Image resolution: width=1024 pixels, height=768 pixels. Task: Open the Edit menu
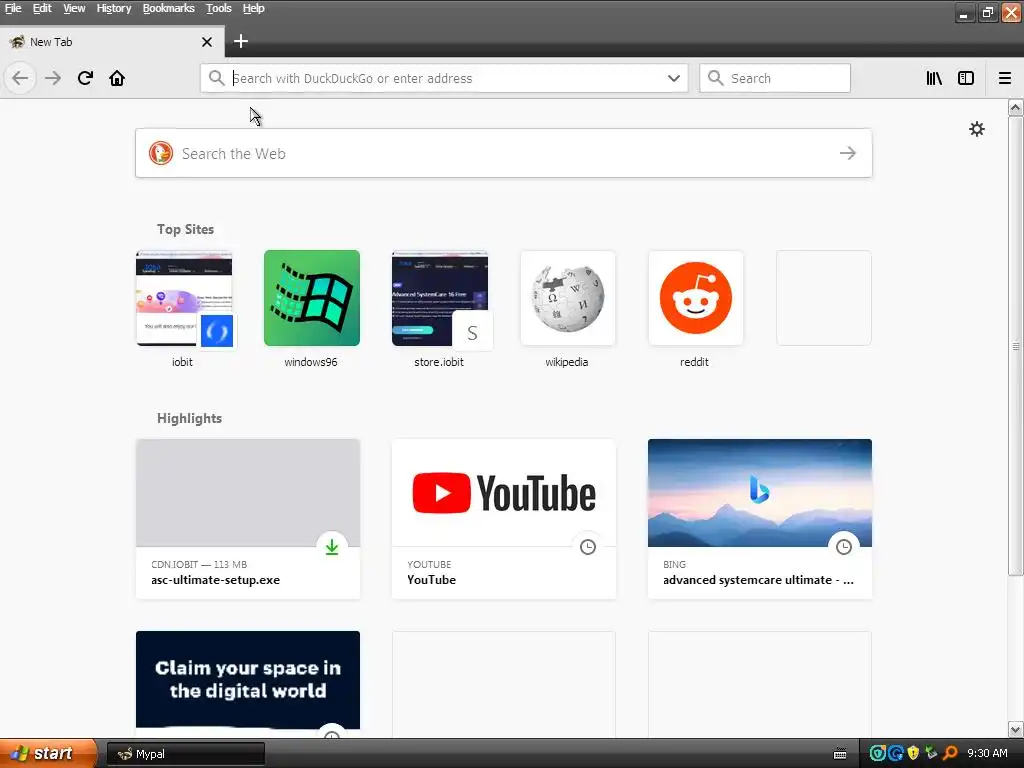tap(42, 8)
